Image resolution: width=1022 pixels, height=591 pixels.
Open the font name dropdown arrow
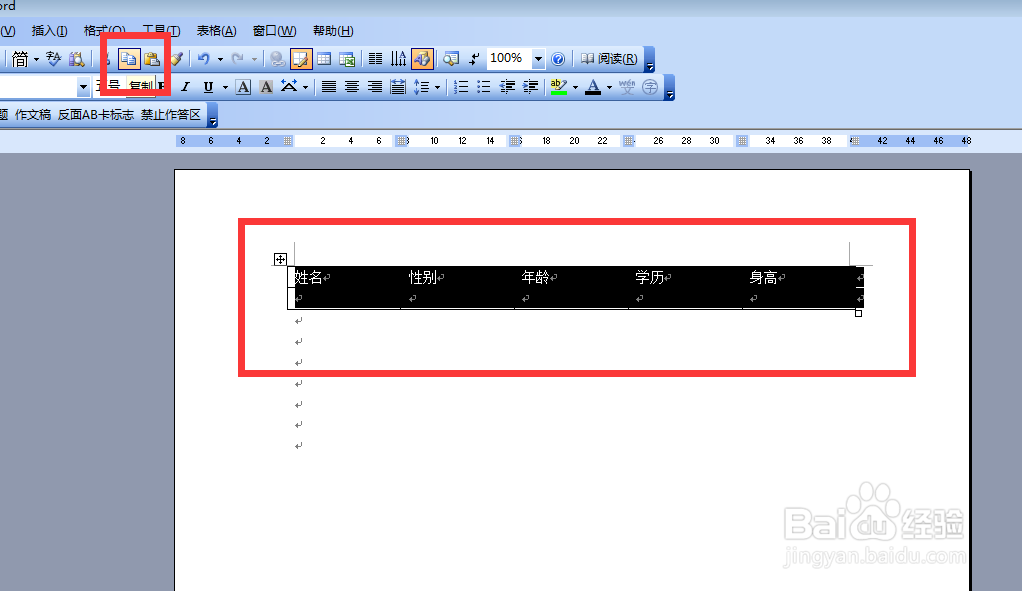83,87
